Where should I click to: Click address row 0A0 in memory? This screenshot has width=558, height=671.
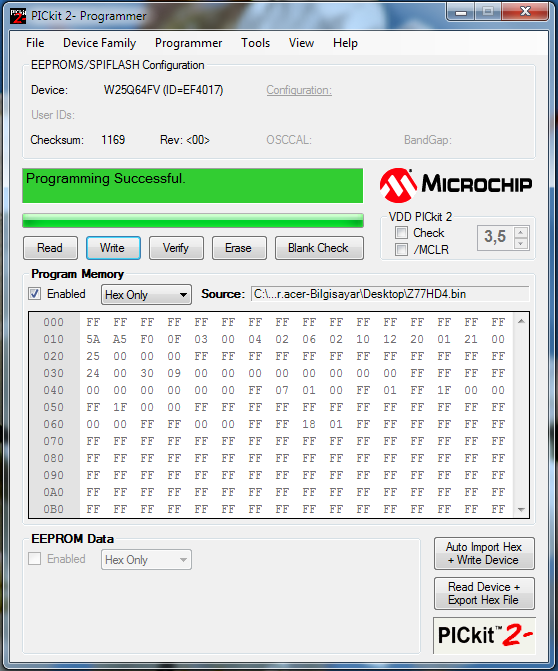53,493
